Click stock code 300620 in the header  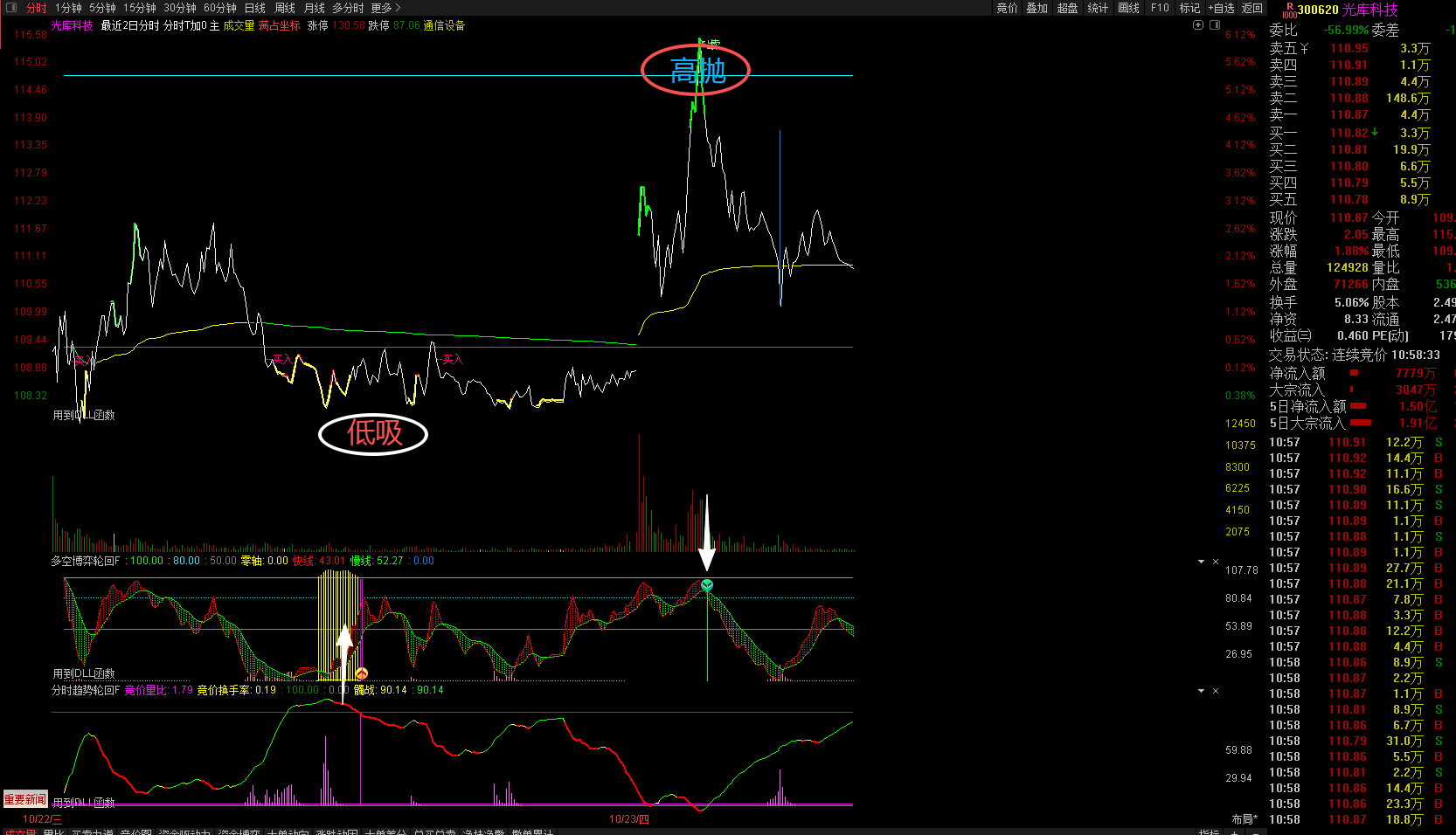point(1318,10)
